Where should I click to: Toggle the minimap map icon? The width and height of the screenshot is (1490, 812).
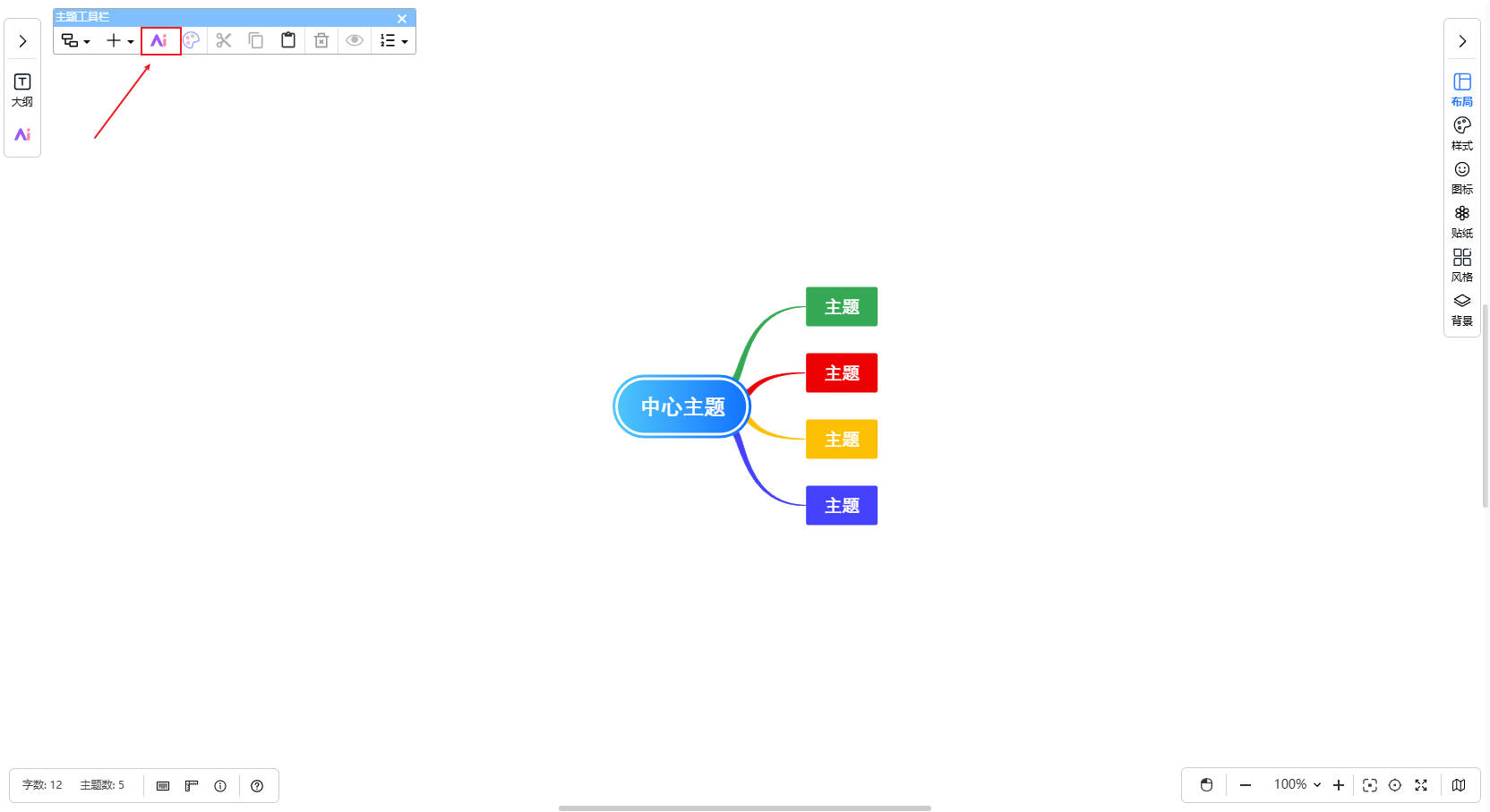tap(1459, 785)
